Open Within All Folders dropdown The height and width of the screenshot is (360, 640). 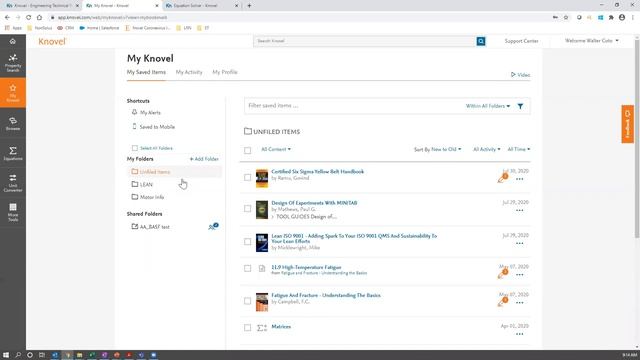[488, 106]
